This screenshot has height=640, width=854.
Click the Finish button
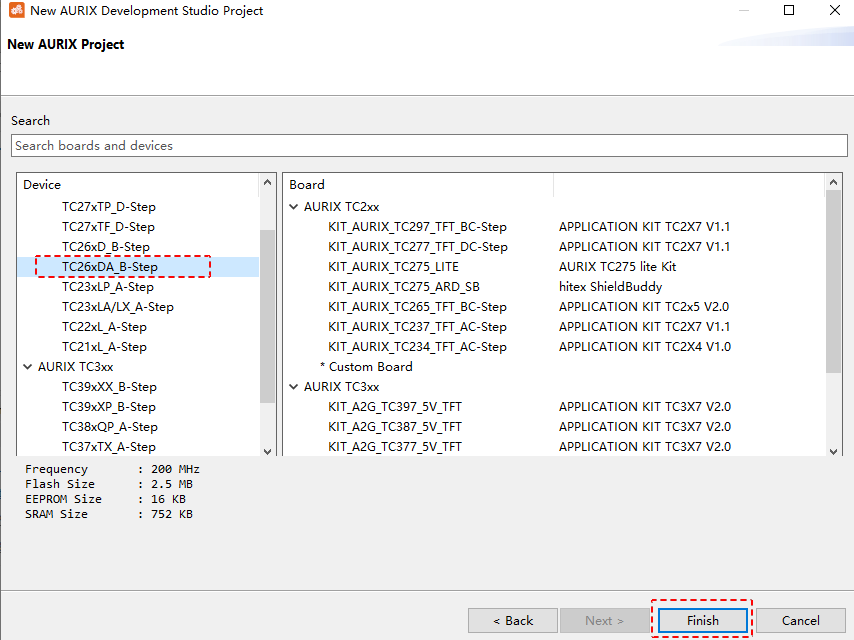[703, 620]
